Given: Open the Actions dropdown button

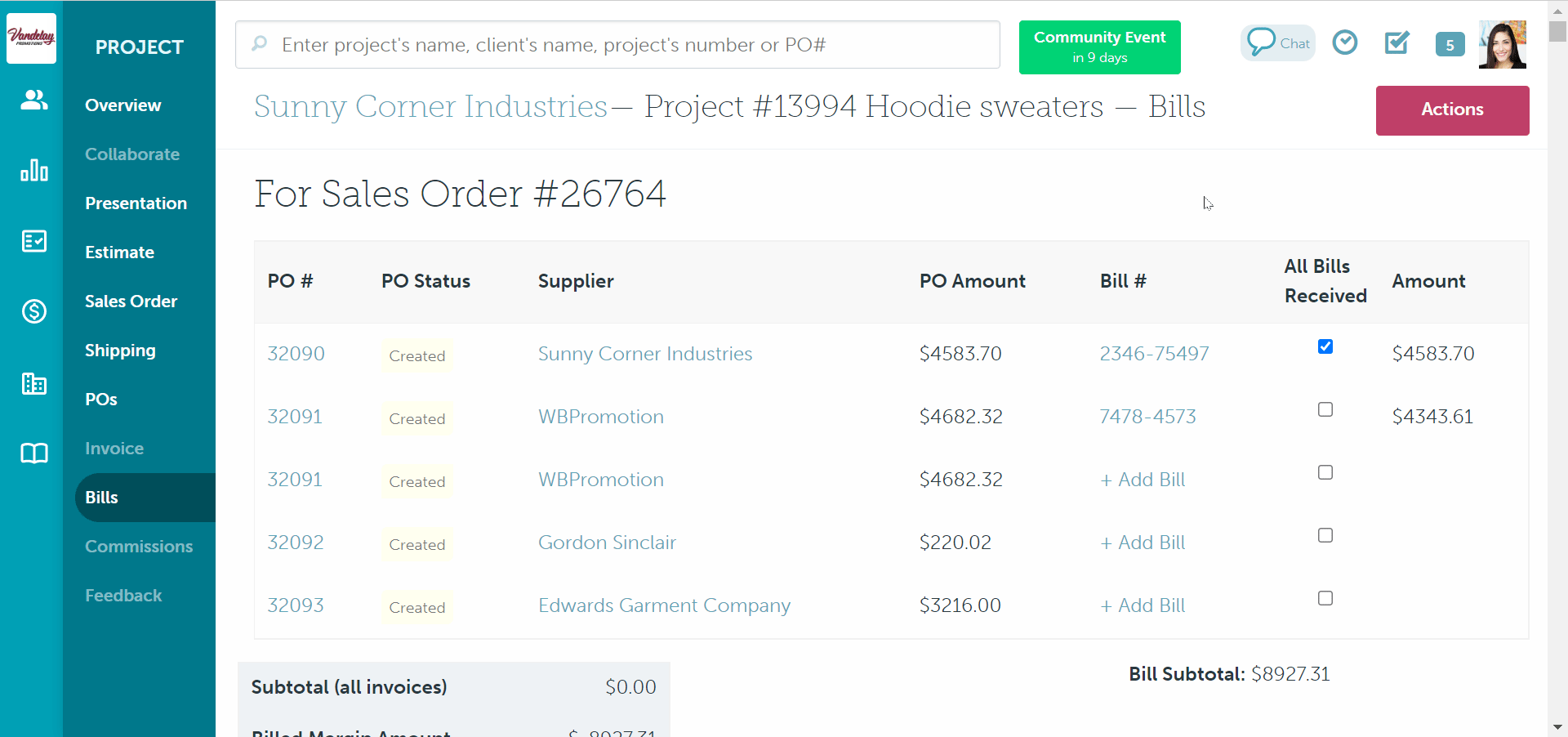Looking at the screenshot, I should click(1451, 110).
